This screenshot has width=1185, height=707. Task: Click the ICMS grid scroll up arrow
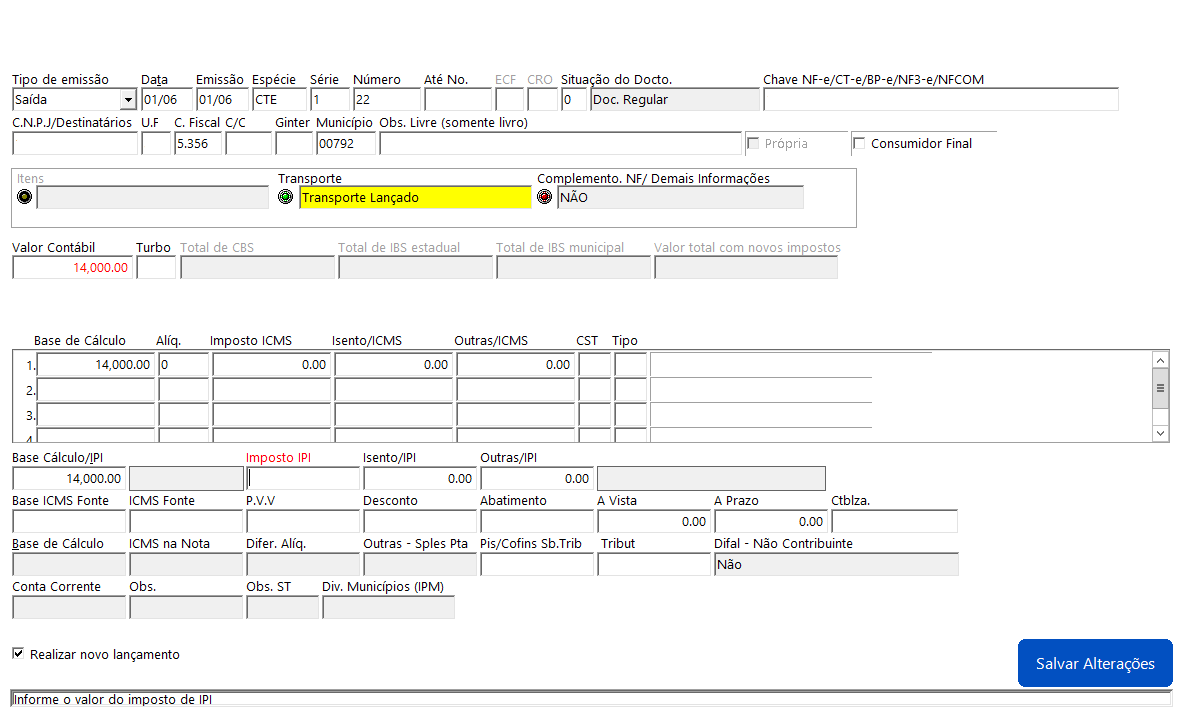[1161, 360]
